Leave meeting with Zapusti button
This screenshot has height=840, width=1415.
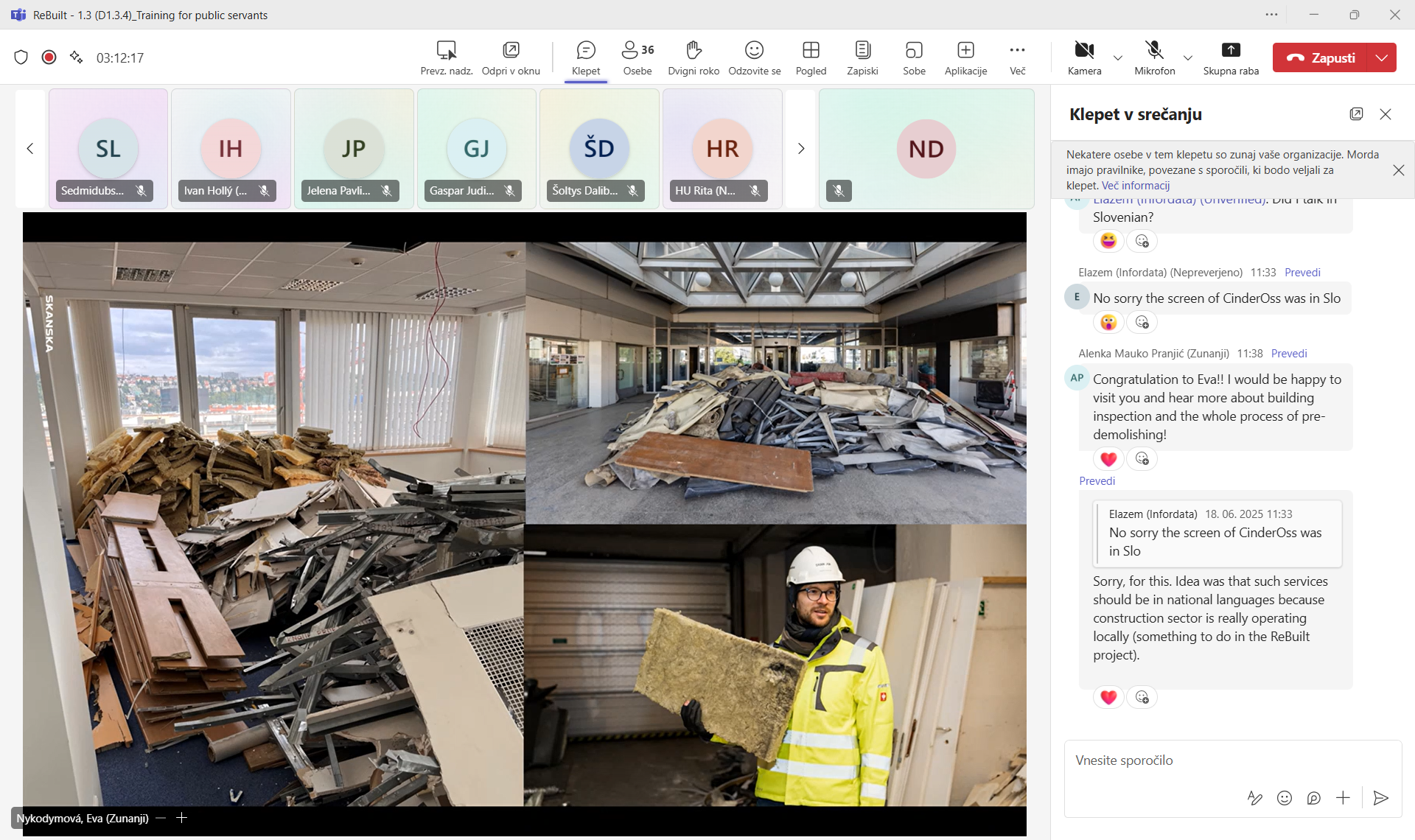(x=1320, y=57)
